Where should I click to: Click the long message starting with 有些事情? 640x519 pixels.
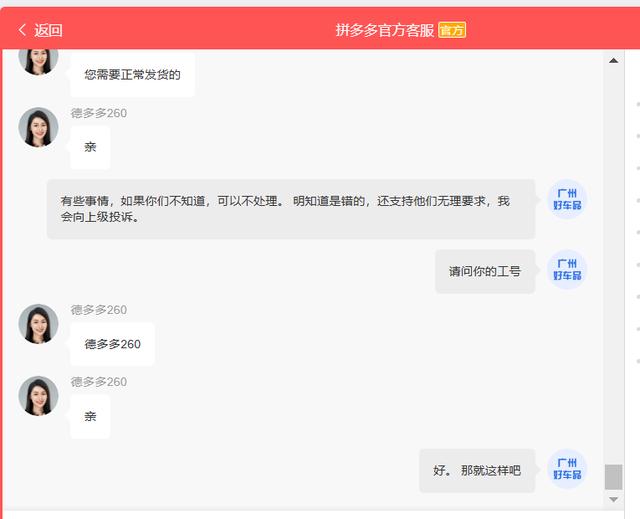pos(290,209)
